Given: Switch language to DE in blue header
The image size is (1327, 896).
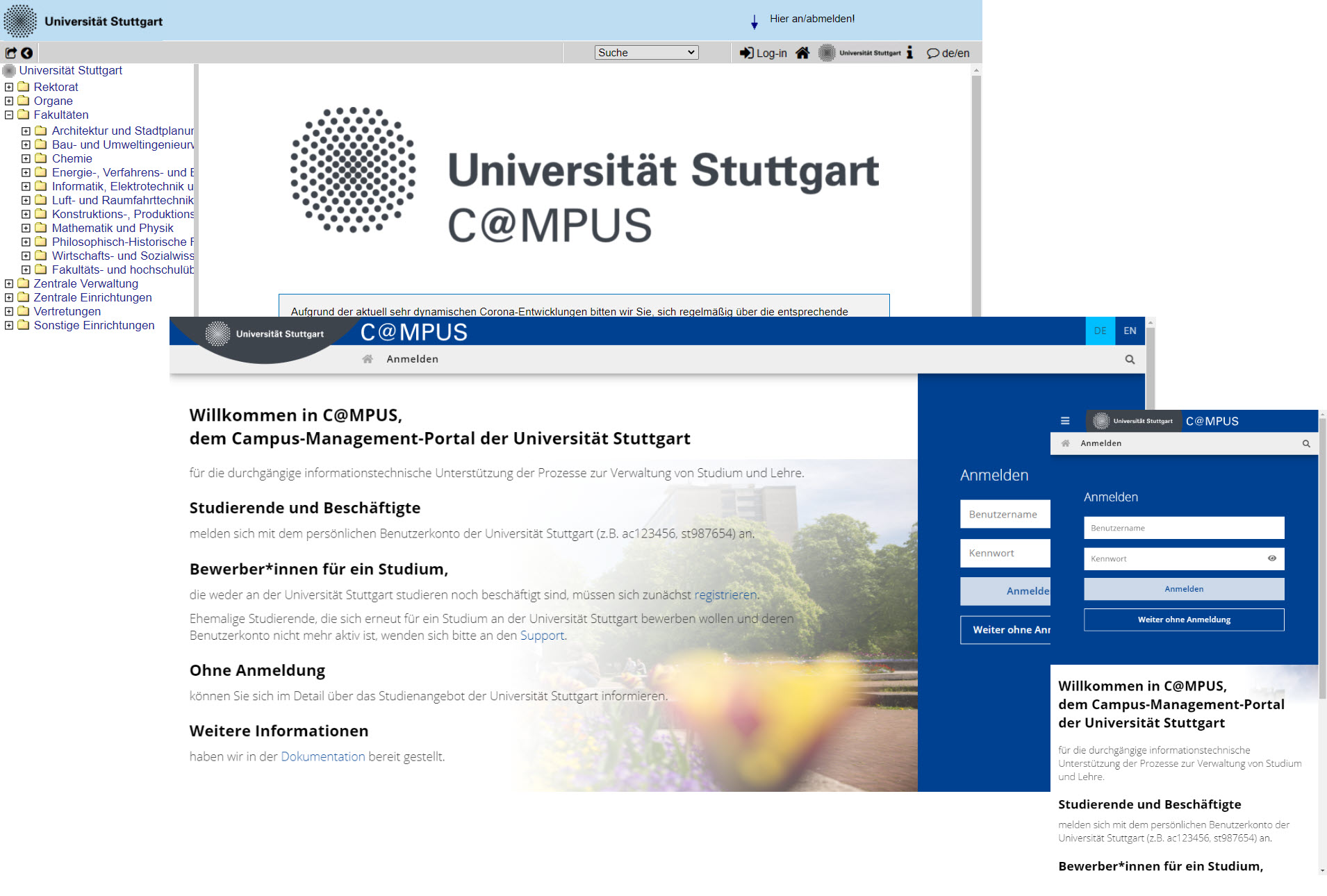Looking at the screenshot, I should click(1101, 331).
